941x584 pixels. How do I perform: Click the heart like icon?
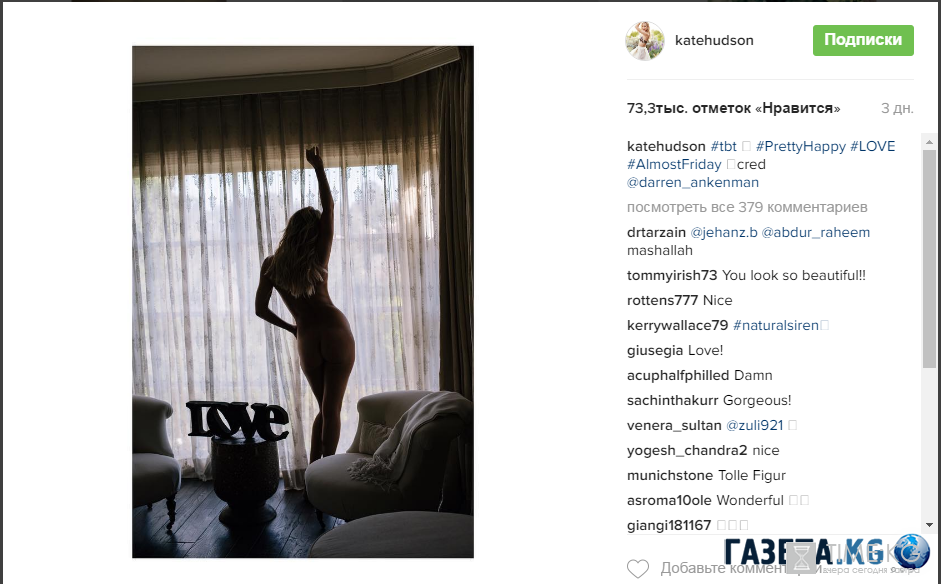(x=638, y=568)
